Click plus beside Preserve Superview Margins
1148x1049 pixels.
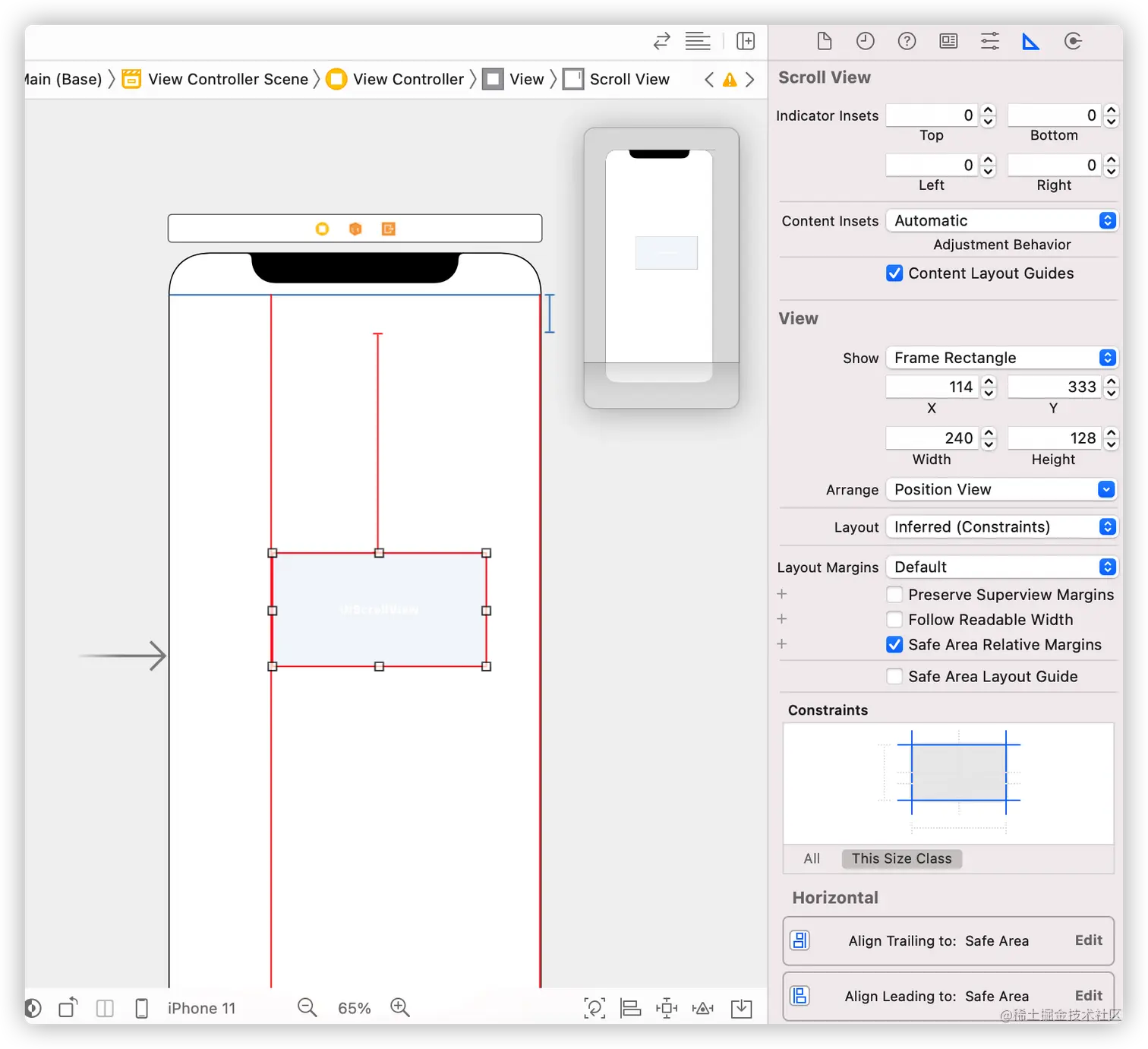pyautogui.click(x=782, y=594)
